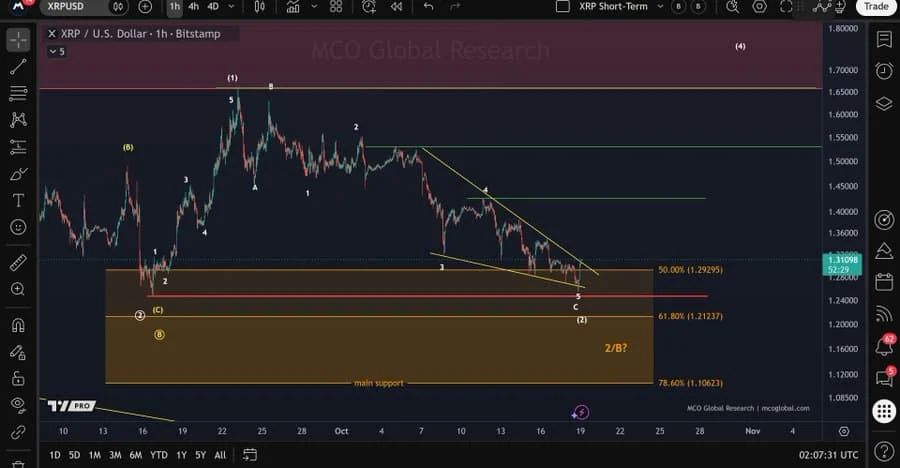The image size is (900, 468).
Task: Select the ruler measure tool
Action: (x=18, y=262)
